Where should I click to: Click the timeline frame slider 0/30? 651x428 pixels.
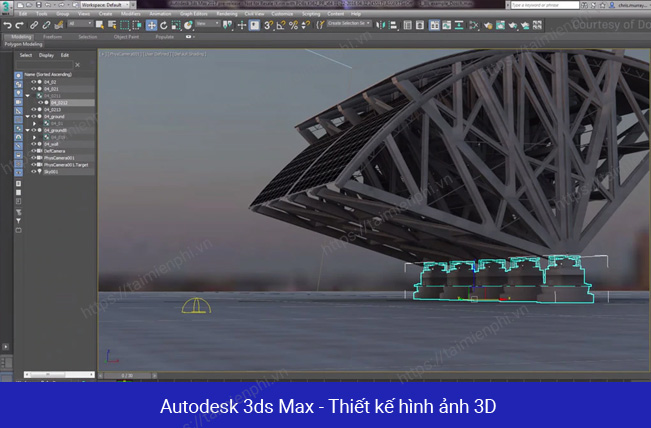tap(127, 376)
